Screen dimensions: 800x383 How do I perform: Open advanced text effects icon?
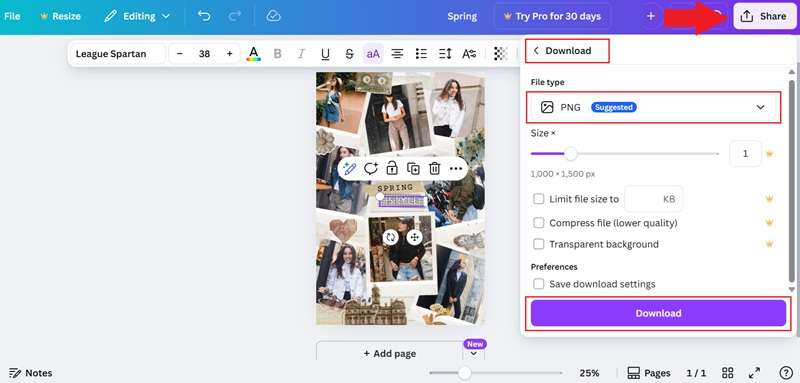click(x=469, y=54)
